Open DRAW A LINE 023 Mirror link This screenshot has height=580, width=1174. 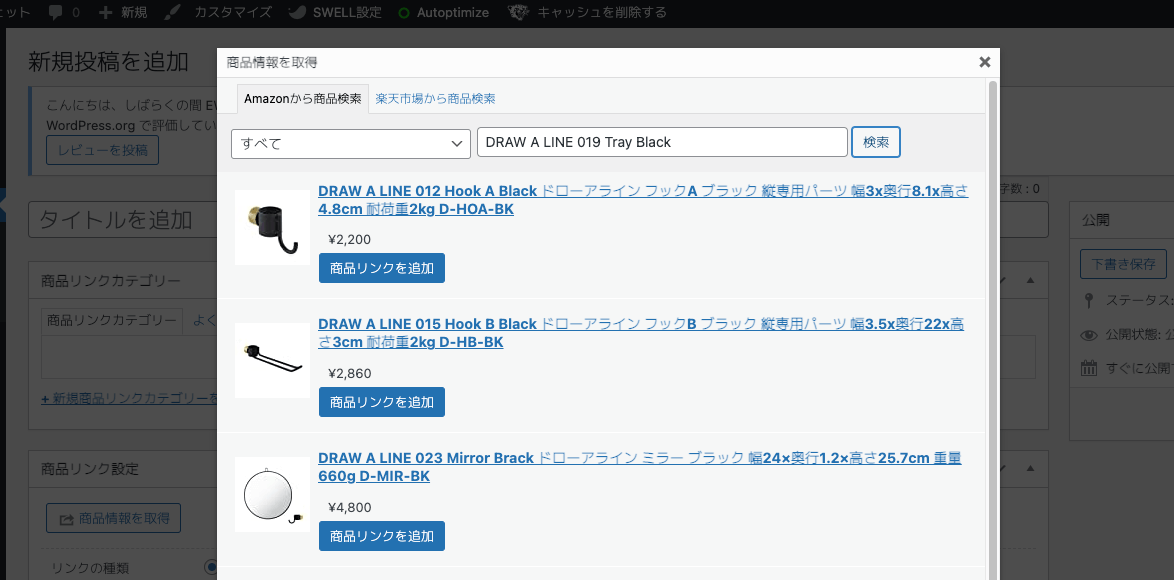[x=639, y=467]
